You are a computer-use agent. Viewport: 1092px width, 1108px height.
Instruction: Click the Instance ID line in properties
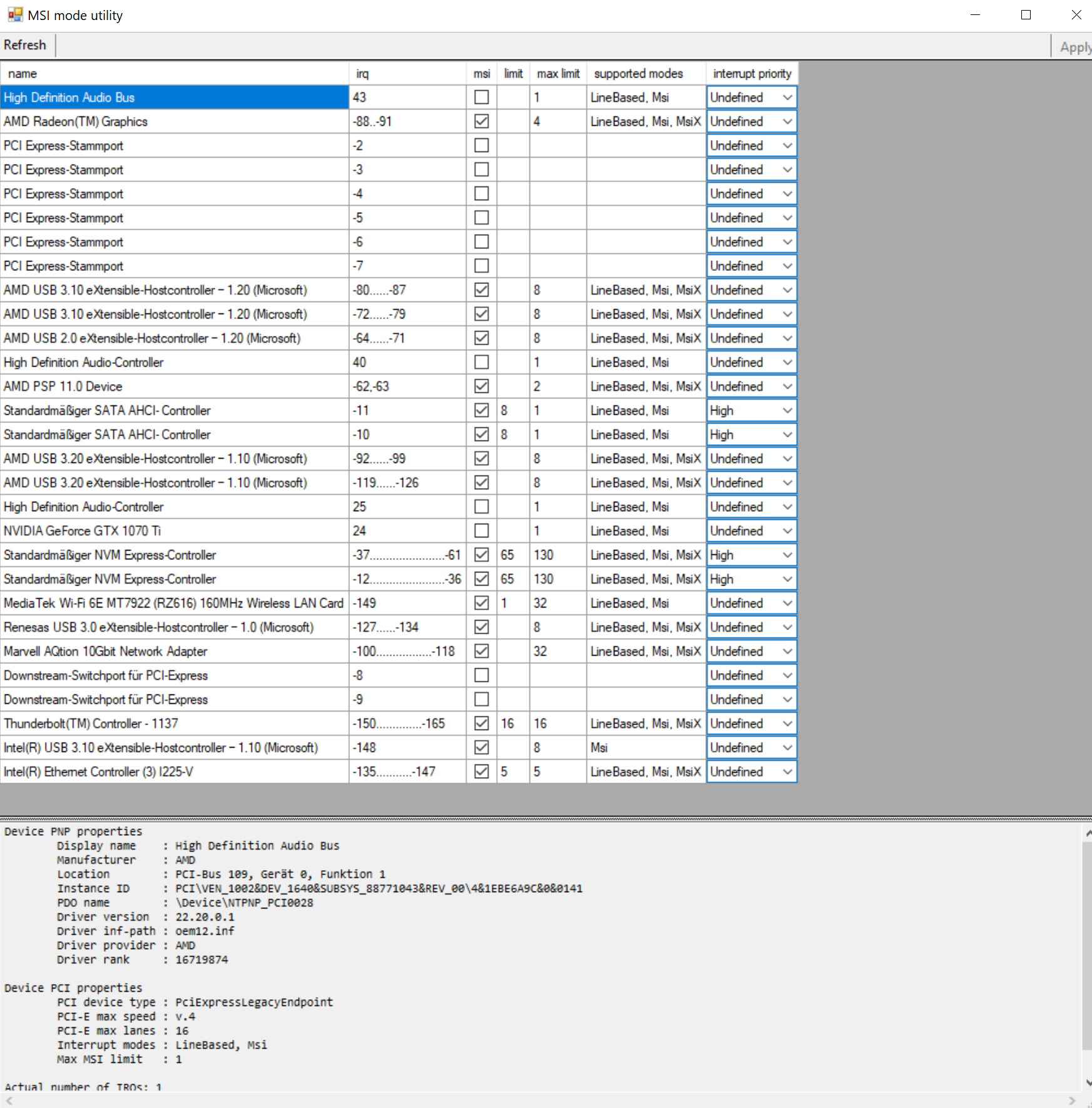(320, 888)
